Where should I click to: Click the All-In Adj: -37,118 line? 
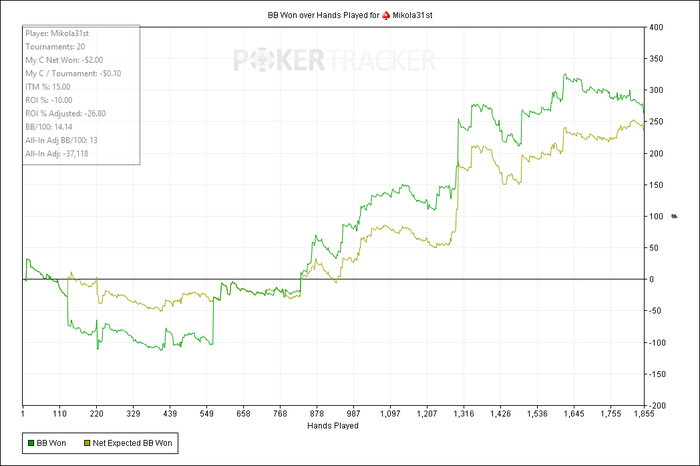(x=57, y=154)
